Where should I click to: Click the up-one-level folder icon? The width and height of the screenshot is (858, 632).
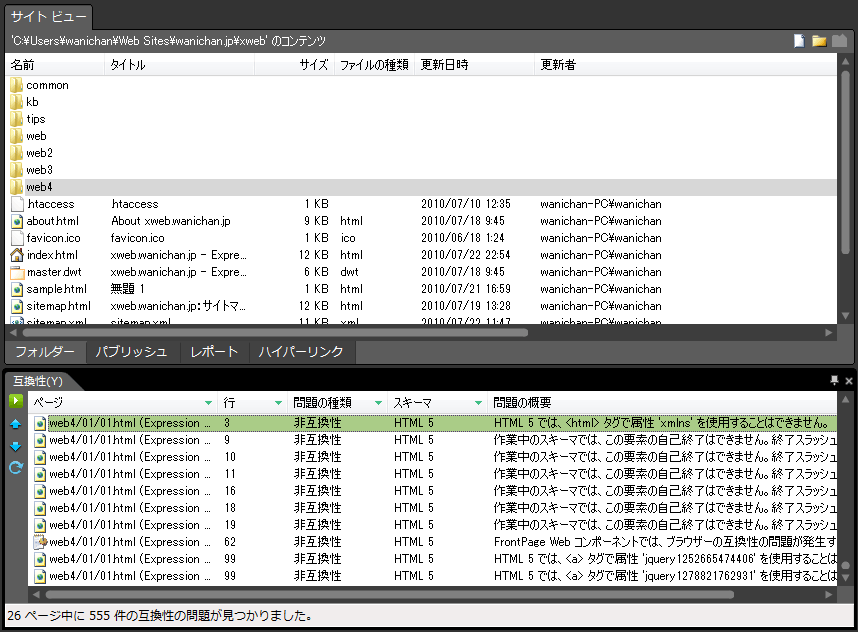click(x=839, y=41)
